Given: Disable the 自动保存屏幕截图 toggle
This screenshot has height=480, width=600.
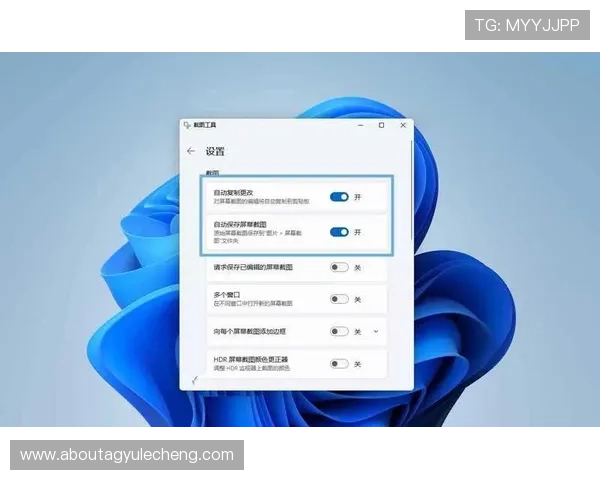Looking at the screenshot, I should pos(339,232).
